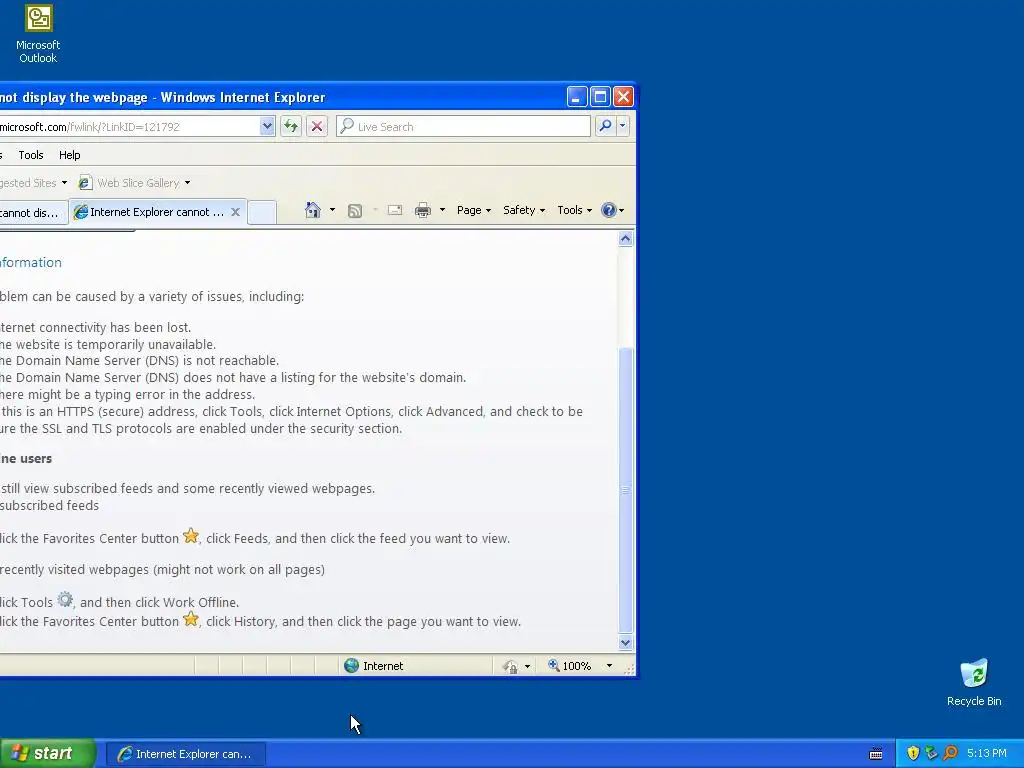Click the 5:13 PM taskbar clock
The width and height of the screenshot is (1024, 768).
point(987,753)
